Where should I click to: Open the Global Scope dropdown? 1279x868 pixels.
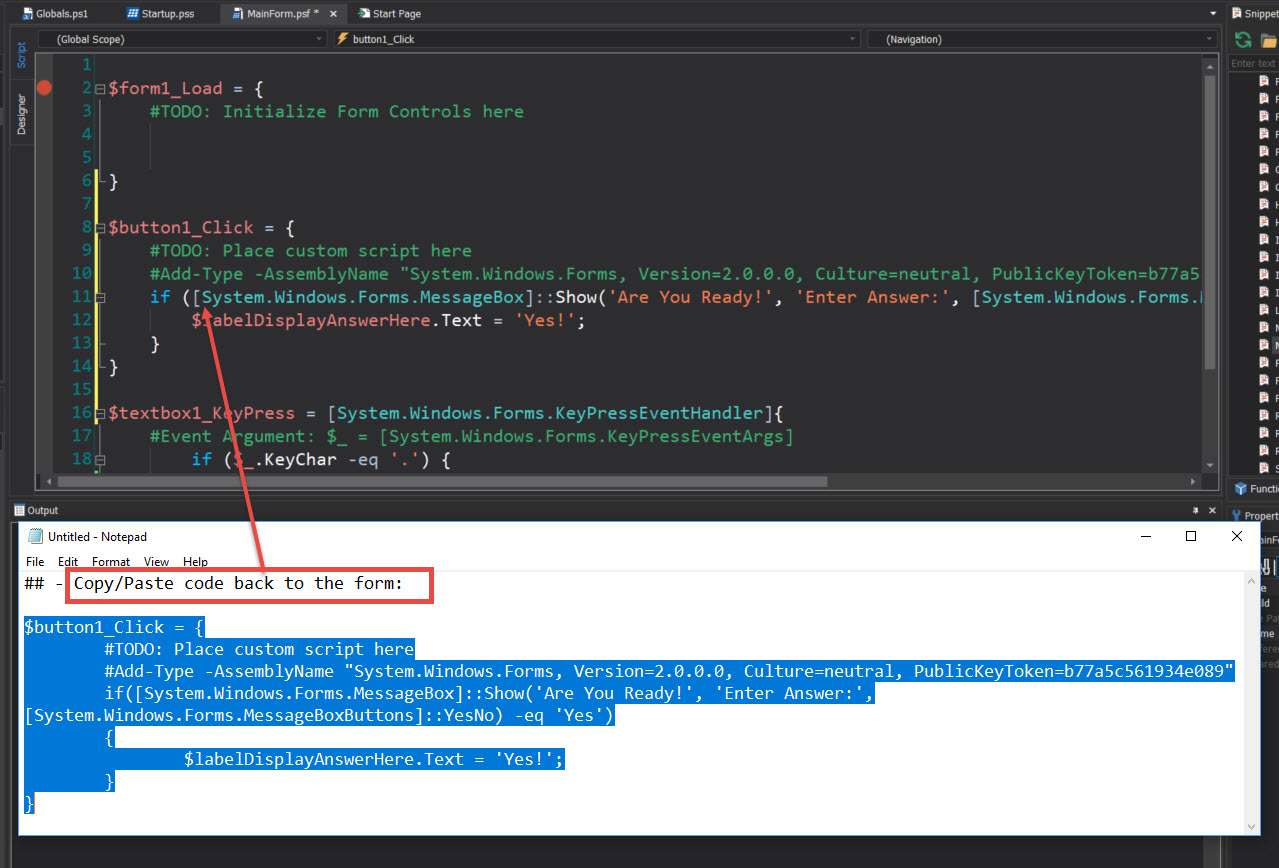click(x=182, y=39)
